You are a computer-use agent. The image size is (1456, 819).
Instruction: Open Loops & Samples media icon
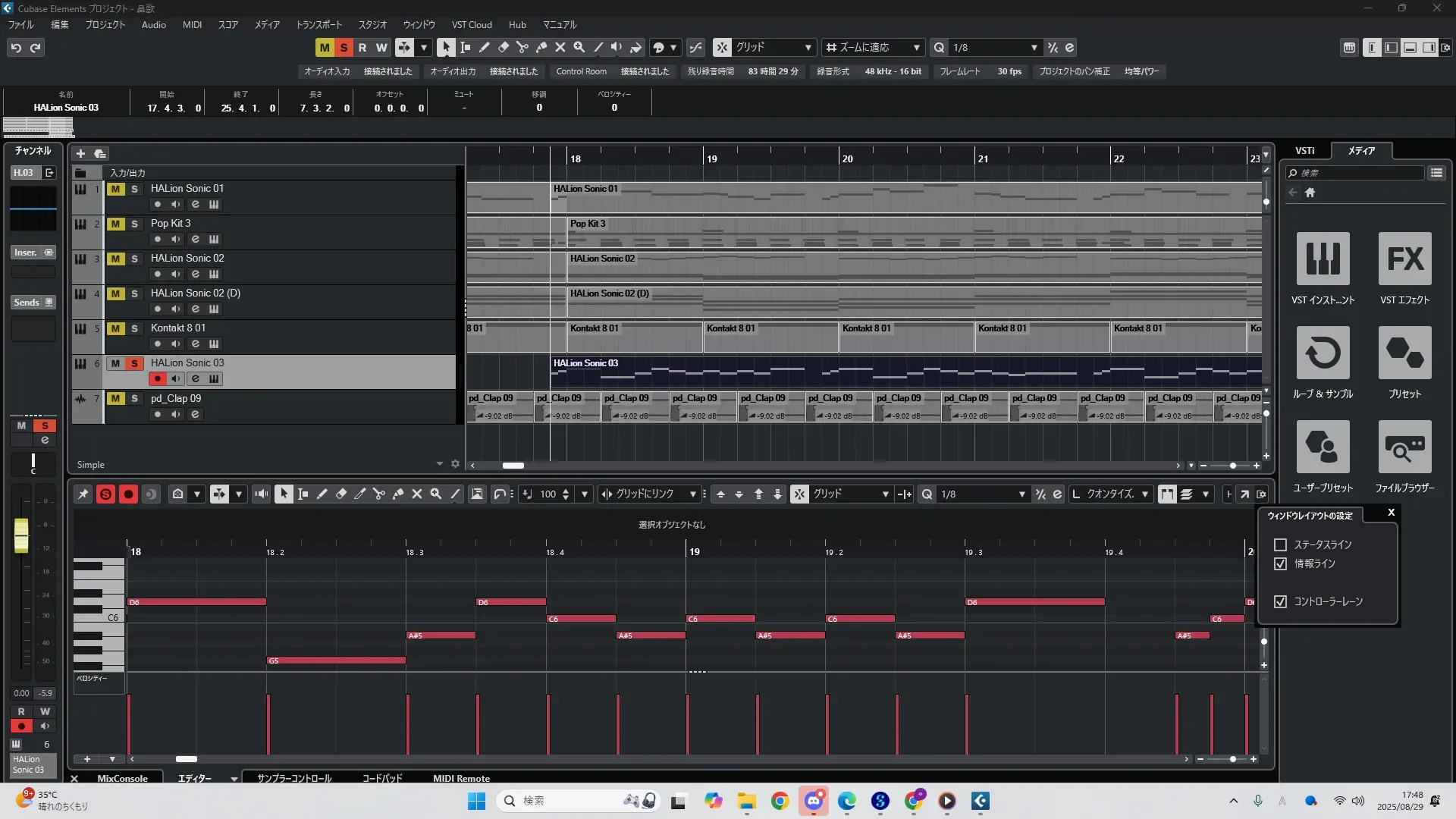pyautogui.click(x=1323, y=353)
